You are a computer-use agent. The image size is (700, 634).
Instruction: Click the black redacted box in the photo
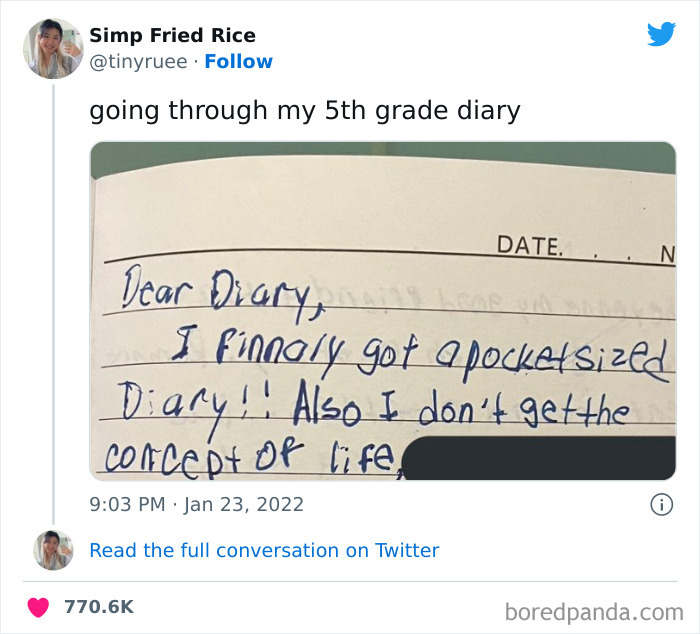pyautogui.click(x=540, y=458)
